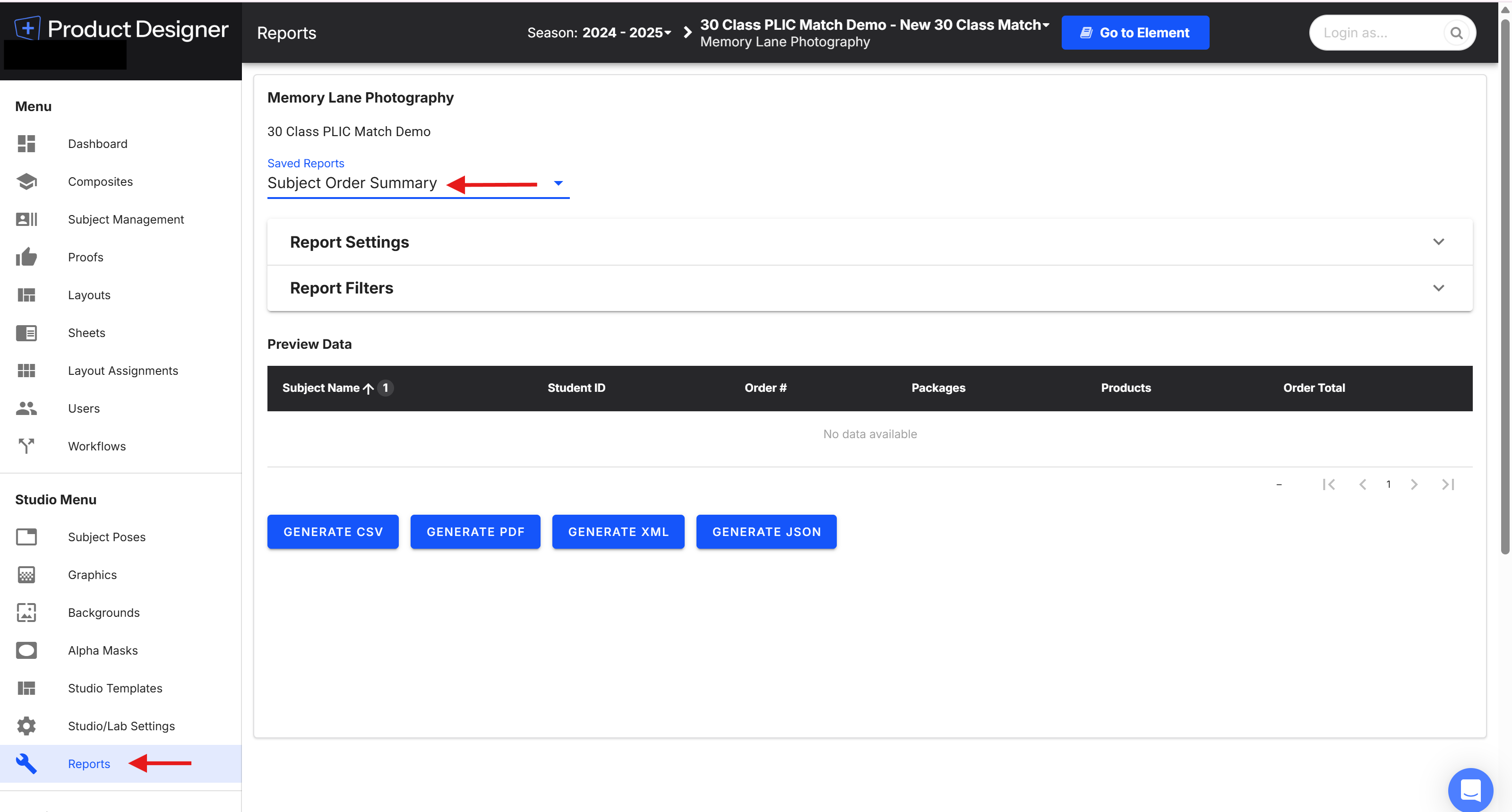The width and height of the screenshot is (1512, 812).
Task: Open Layout Assignments menu item
Action: [120, 371]
